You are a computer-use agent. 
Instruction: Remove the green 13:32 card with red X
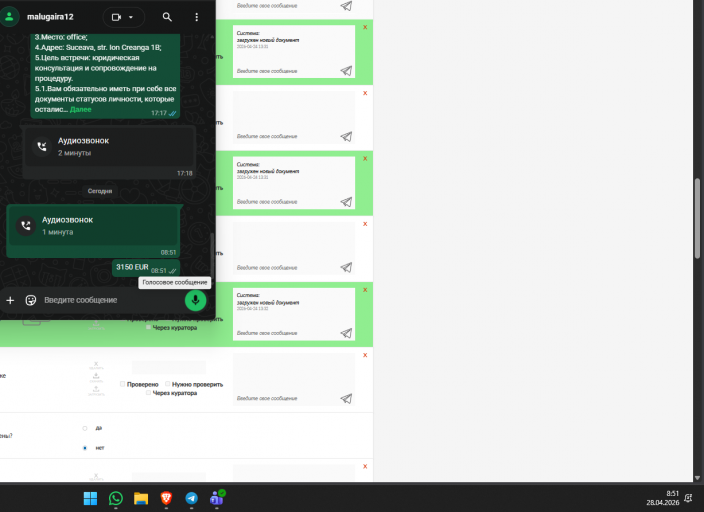click(x=365, y=290)
